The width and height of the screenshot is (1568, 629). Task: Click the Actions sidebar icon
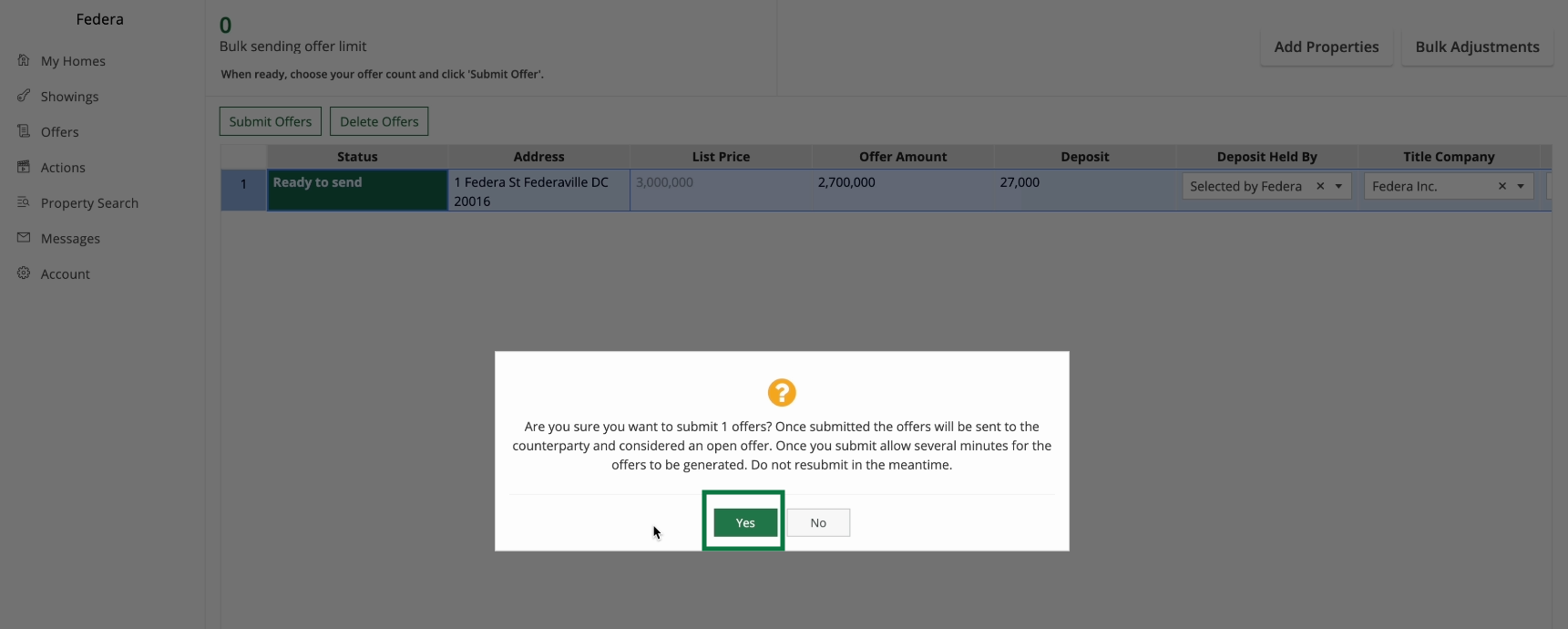click(x=24, y=167)
